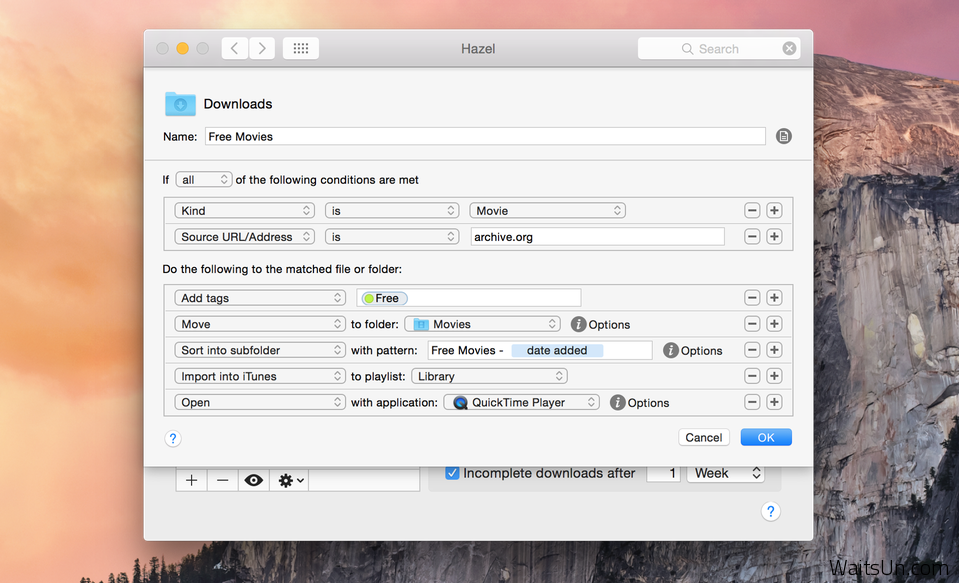Viewport: 959px width, 583px height.
Task: Click the 'archive.org' address text field
Action: 598,237
